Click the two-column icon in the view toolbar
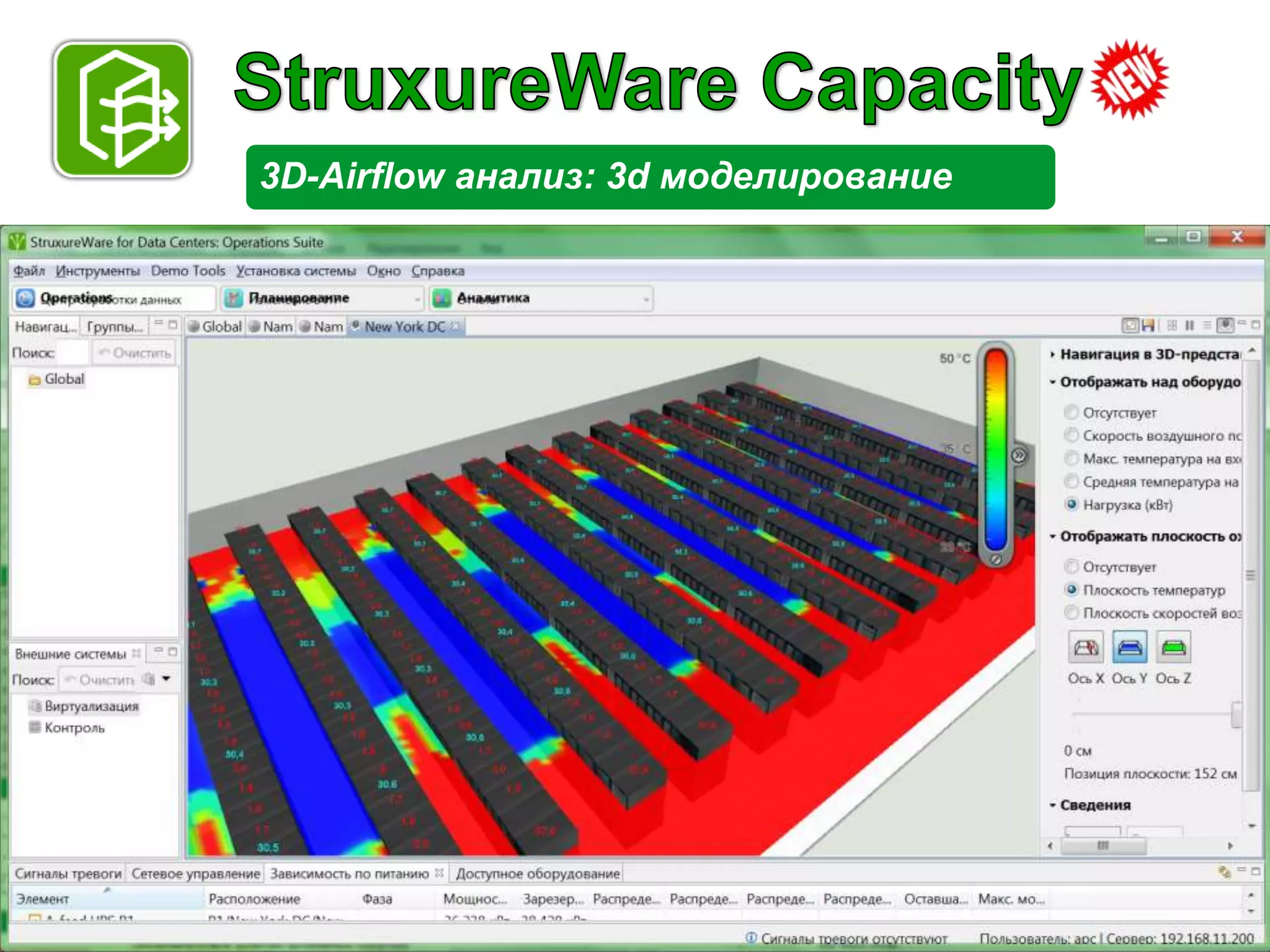The image size is (1270, 952). (1189, 325)
